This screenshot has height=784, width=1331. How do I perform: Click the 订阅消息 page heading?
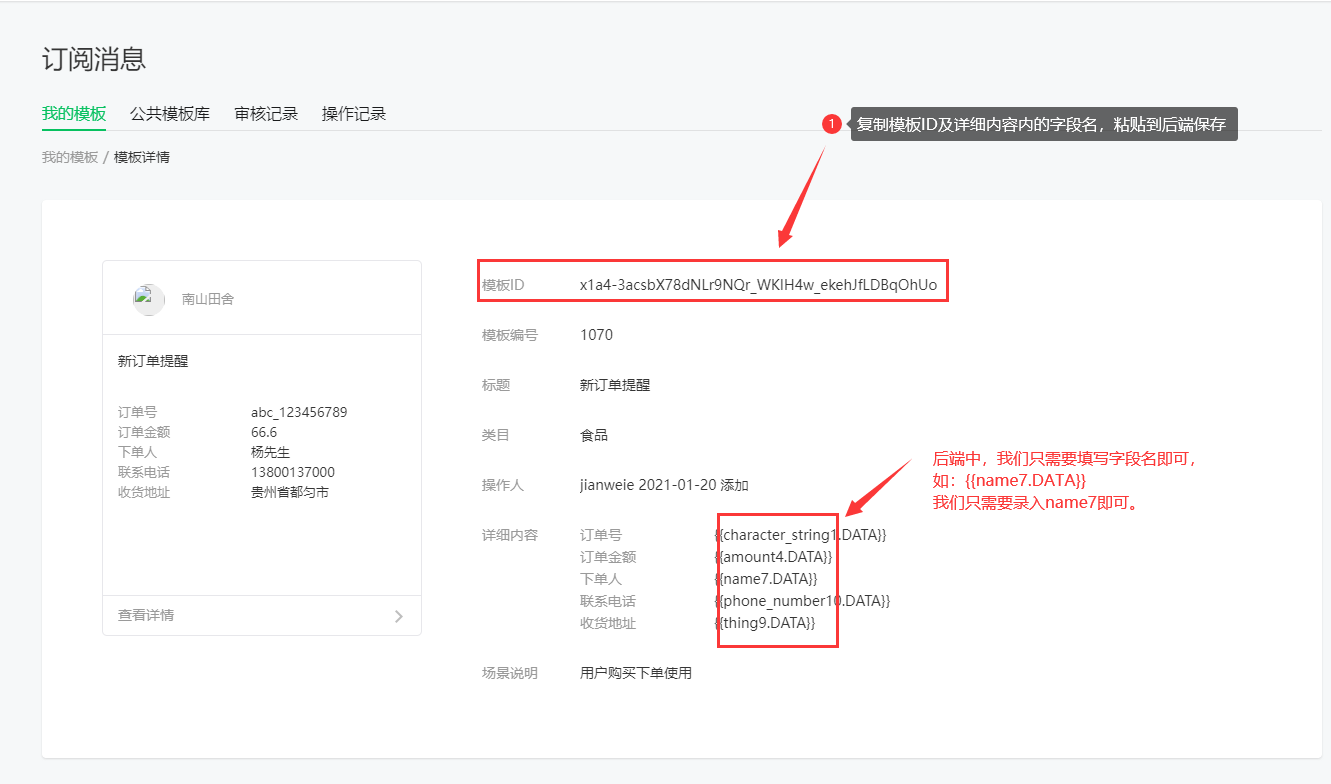[94, 59]
